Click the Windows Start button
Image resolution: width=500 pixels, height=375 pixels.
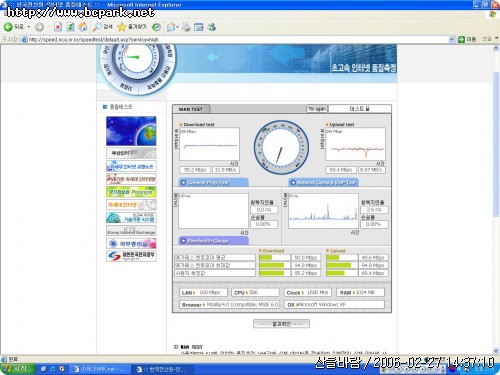coord(17,369)
